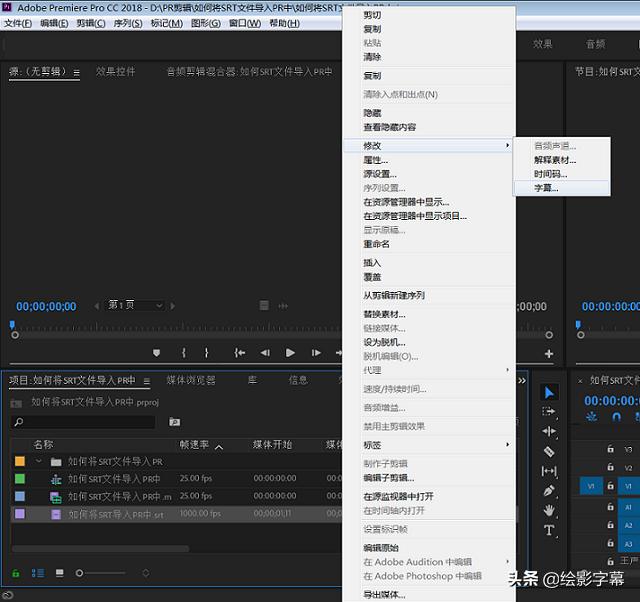Open sort icons control in project panel

146,573
